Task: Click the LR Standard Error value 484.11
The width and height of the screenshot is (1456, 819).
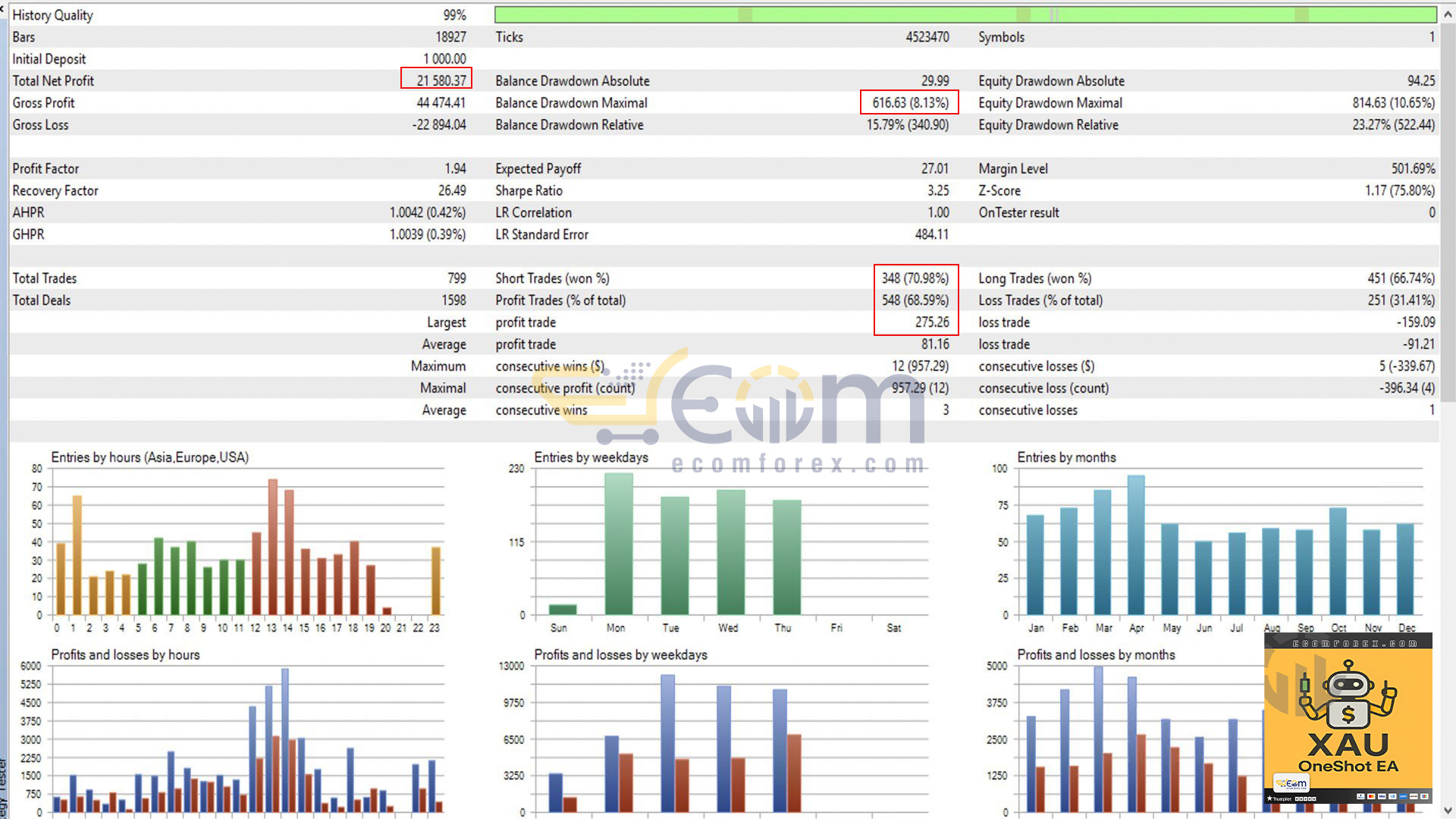Action: coord(931,234)
